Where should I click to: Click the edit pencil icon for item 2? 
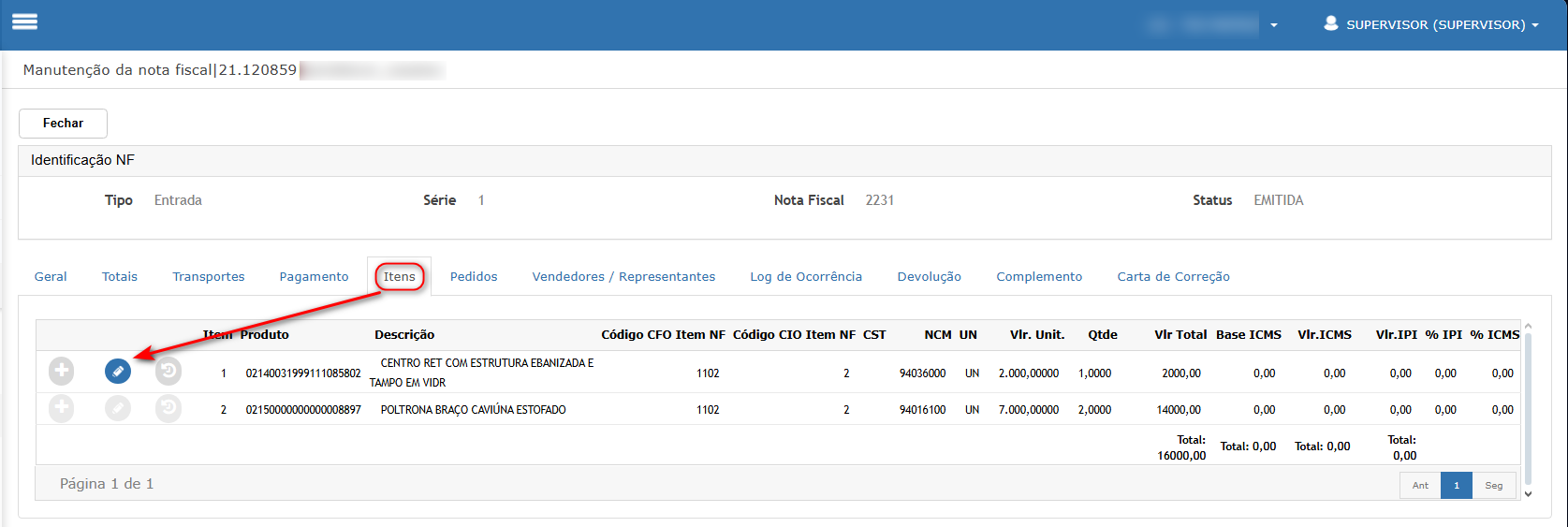(118, 408)
